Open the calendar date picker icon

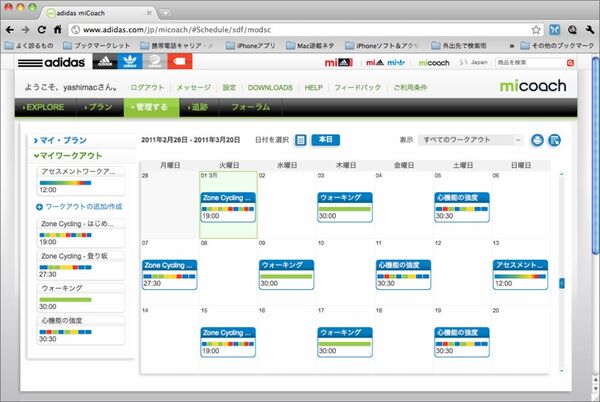(301, 140)
